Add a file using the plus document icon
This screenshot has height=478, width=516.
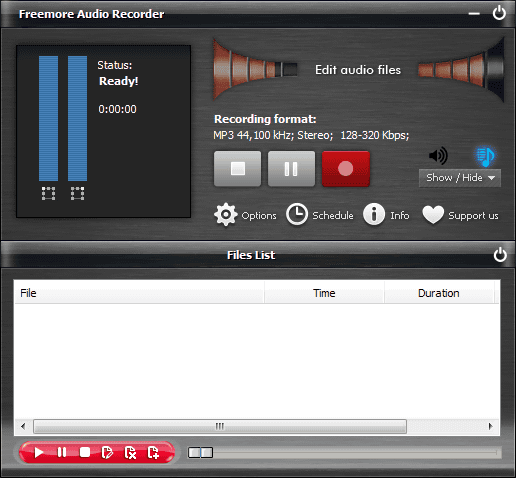(x=153, y=453)
